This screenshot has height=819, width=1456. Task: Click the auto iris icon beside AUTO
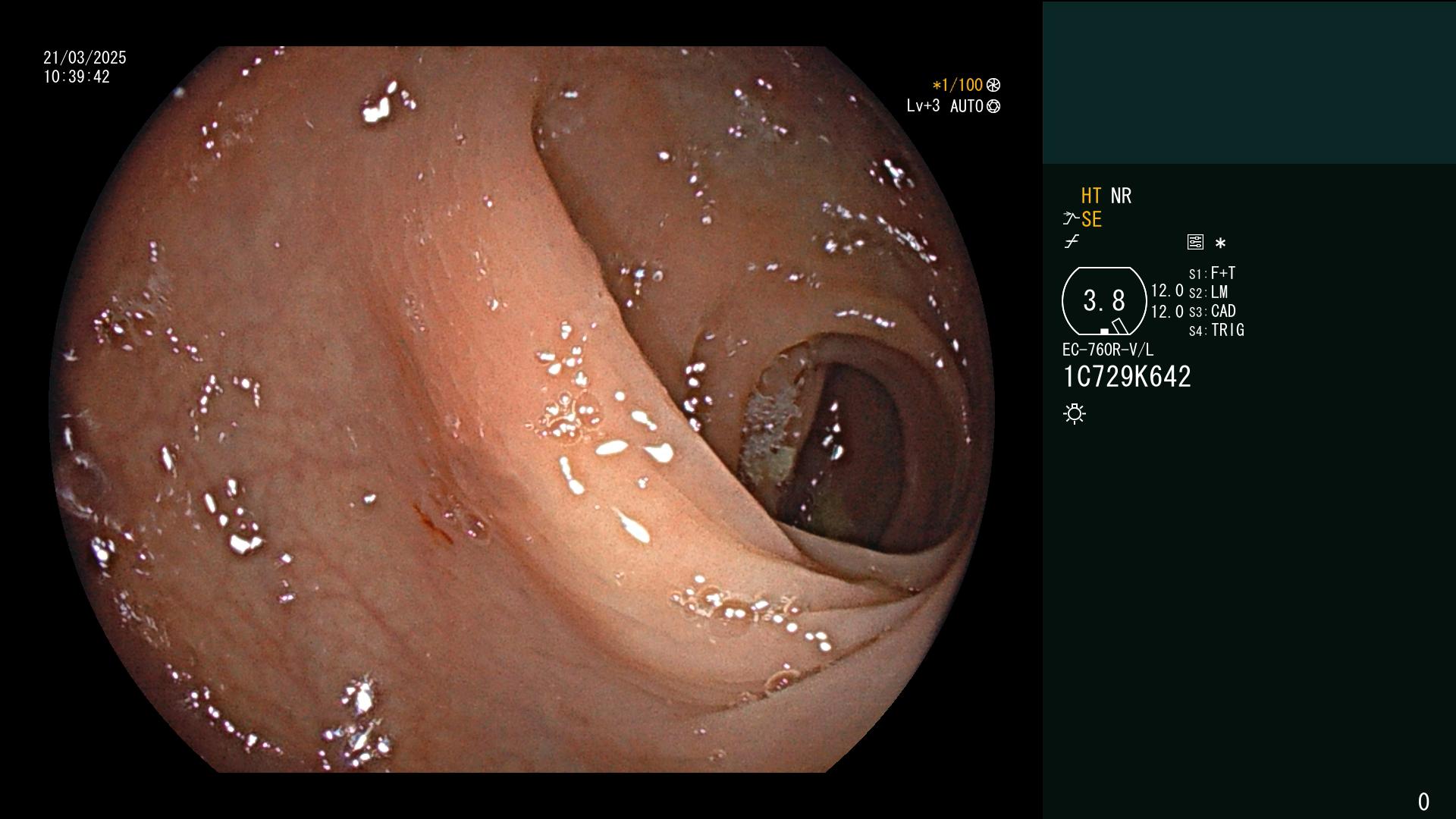tap(993, 106)
